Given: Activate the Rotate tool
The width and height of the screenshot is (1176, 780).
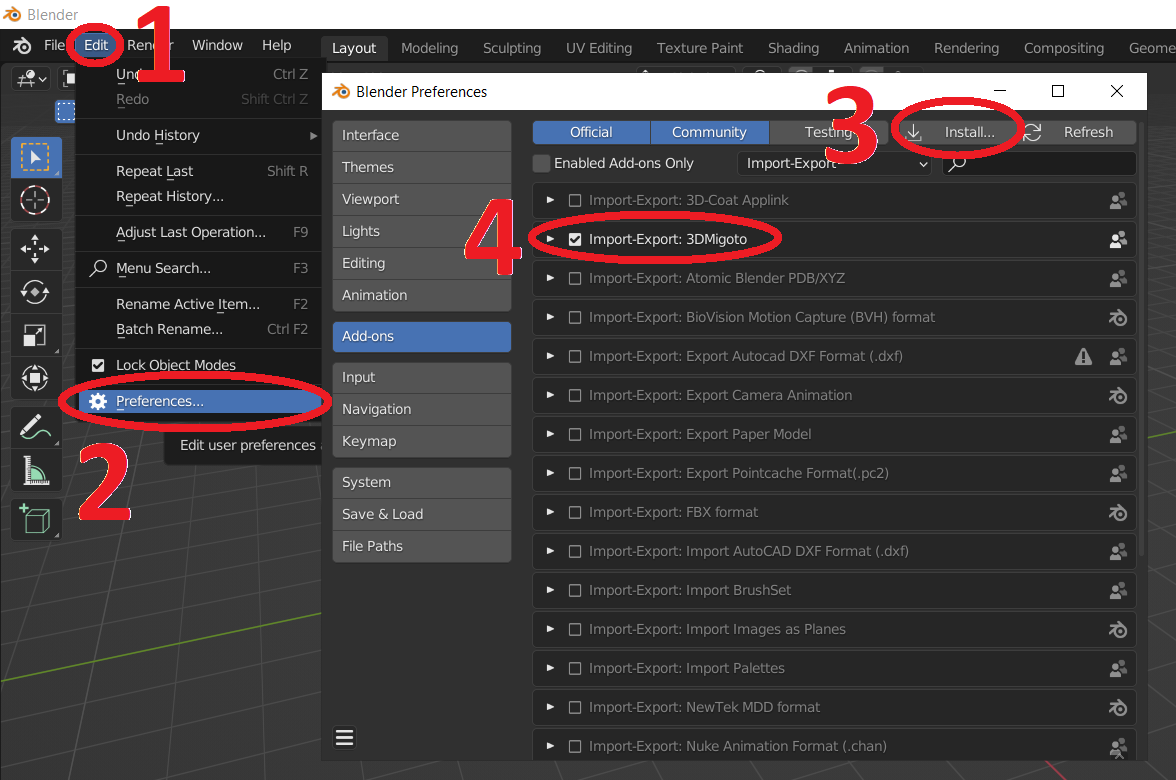Looking at the screenshot, I should point(35,292).
